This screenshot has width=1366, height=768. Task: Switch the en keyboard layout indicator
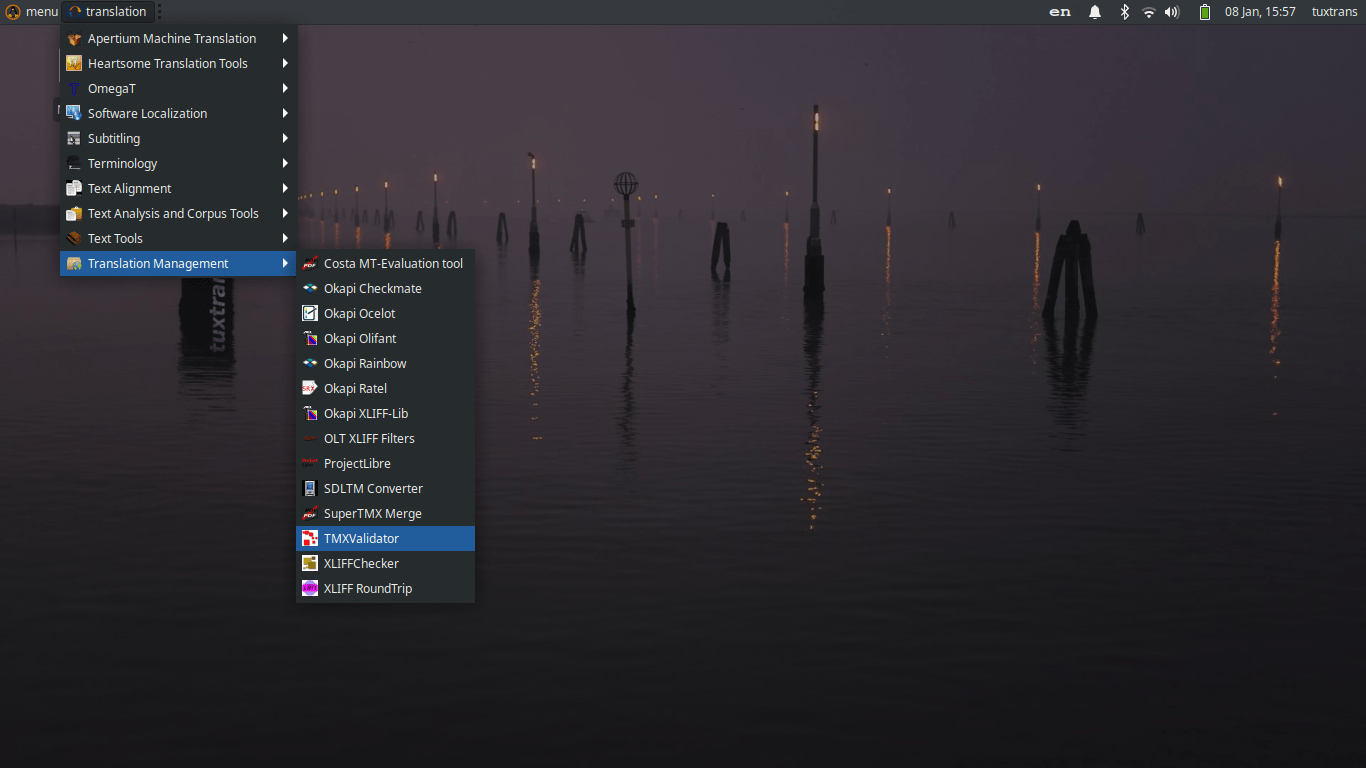[1060, 12]
